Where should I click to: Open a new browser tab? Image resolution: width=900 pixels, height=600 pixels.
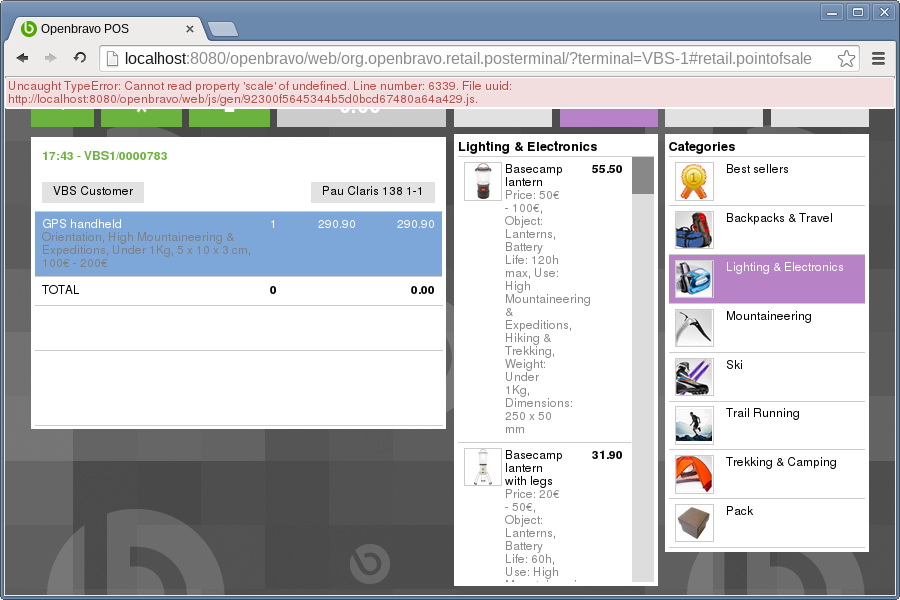223,29
